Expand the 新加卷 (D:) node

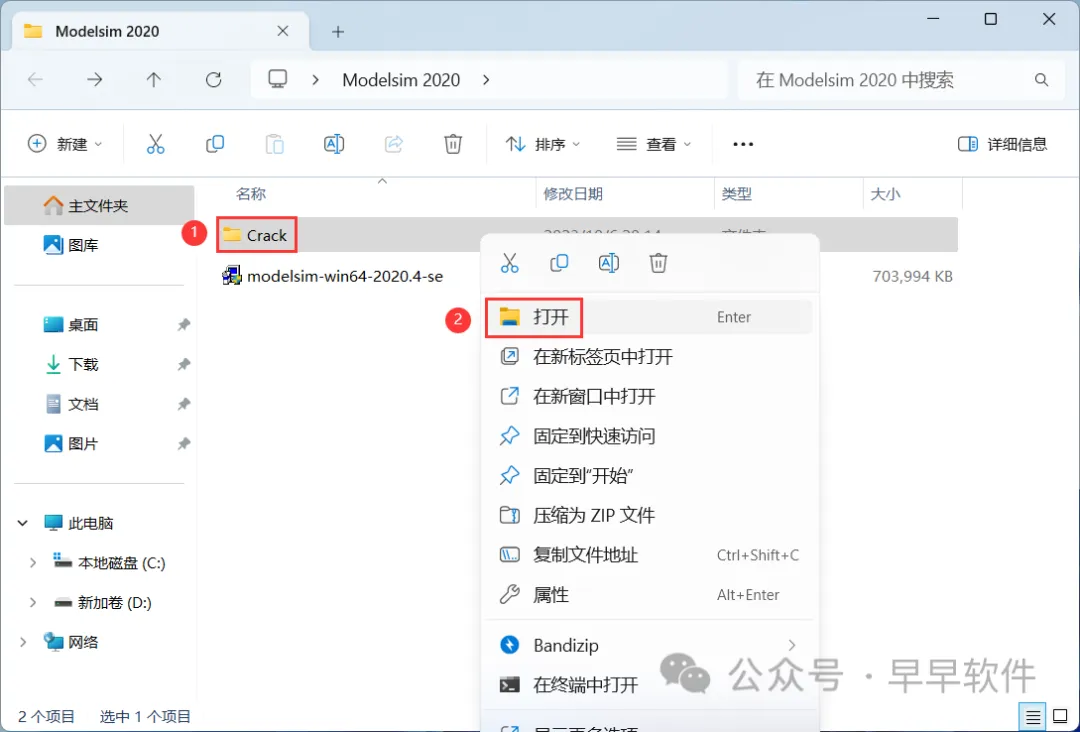(32, 603)
